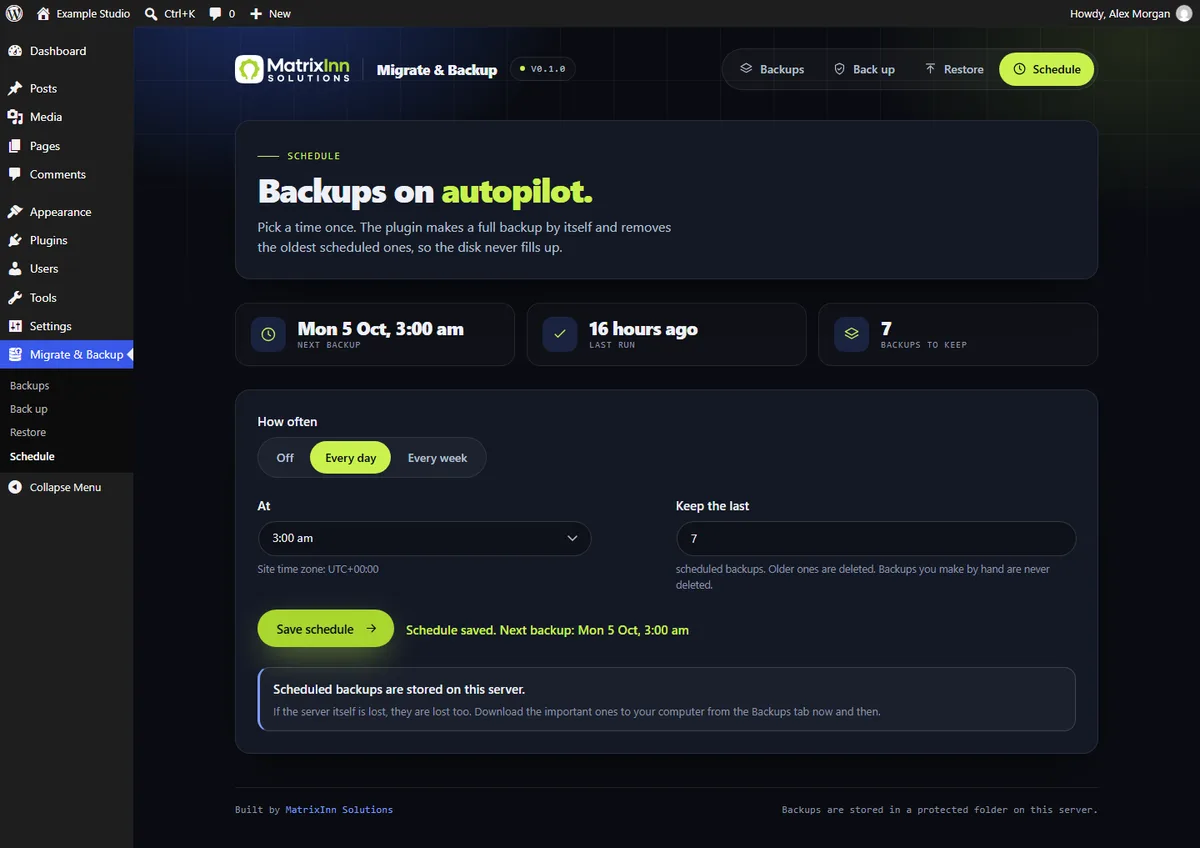Click the Users person icon
The width and height of the screenshot is (1200, 848).
point(15,269)
